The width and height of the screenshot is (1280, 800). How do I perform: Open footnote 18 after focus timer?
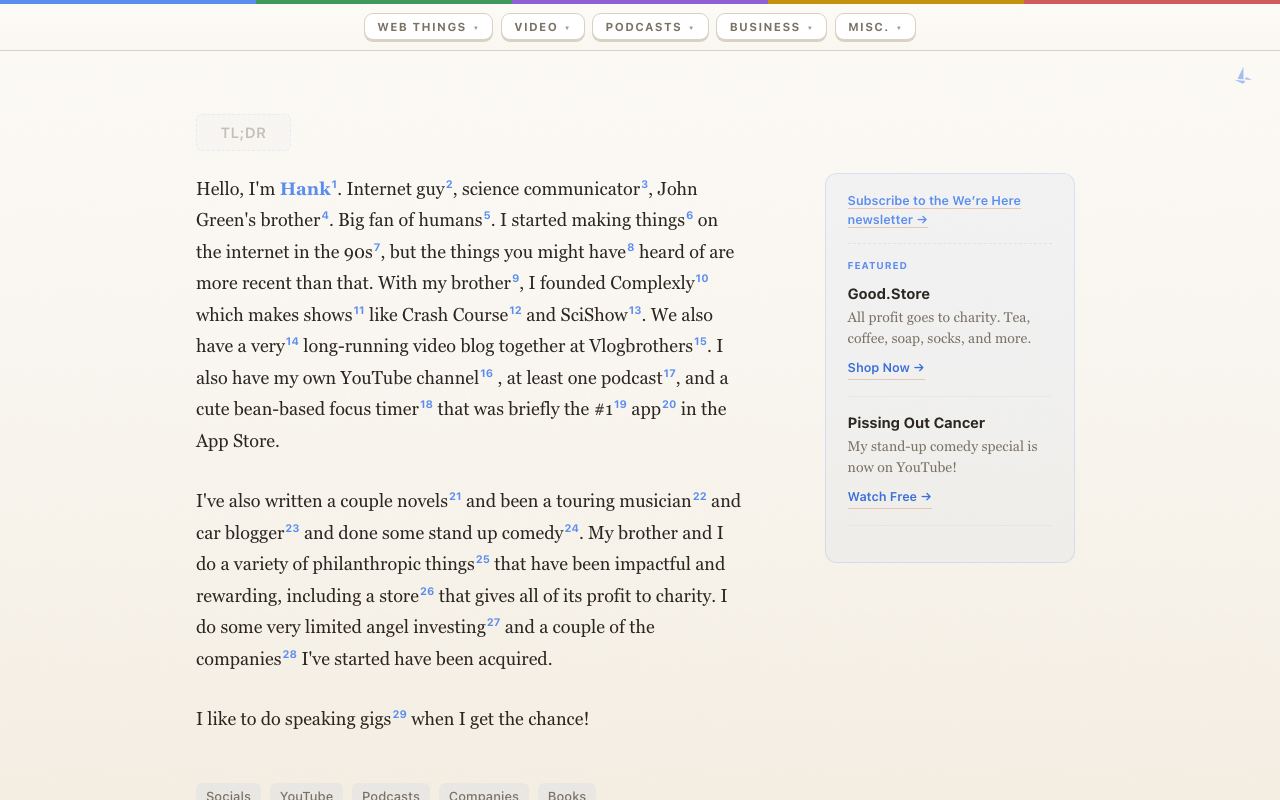[426, 404]
